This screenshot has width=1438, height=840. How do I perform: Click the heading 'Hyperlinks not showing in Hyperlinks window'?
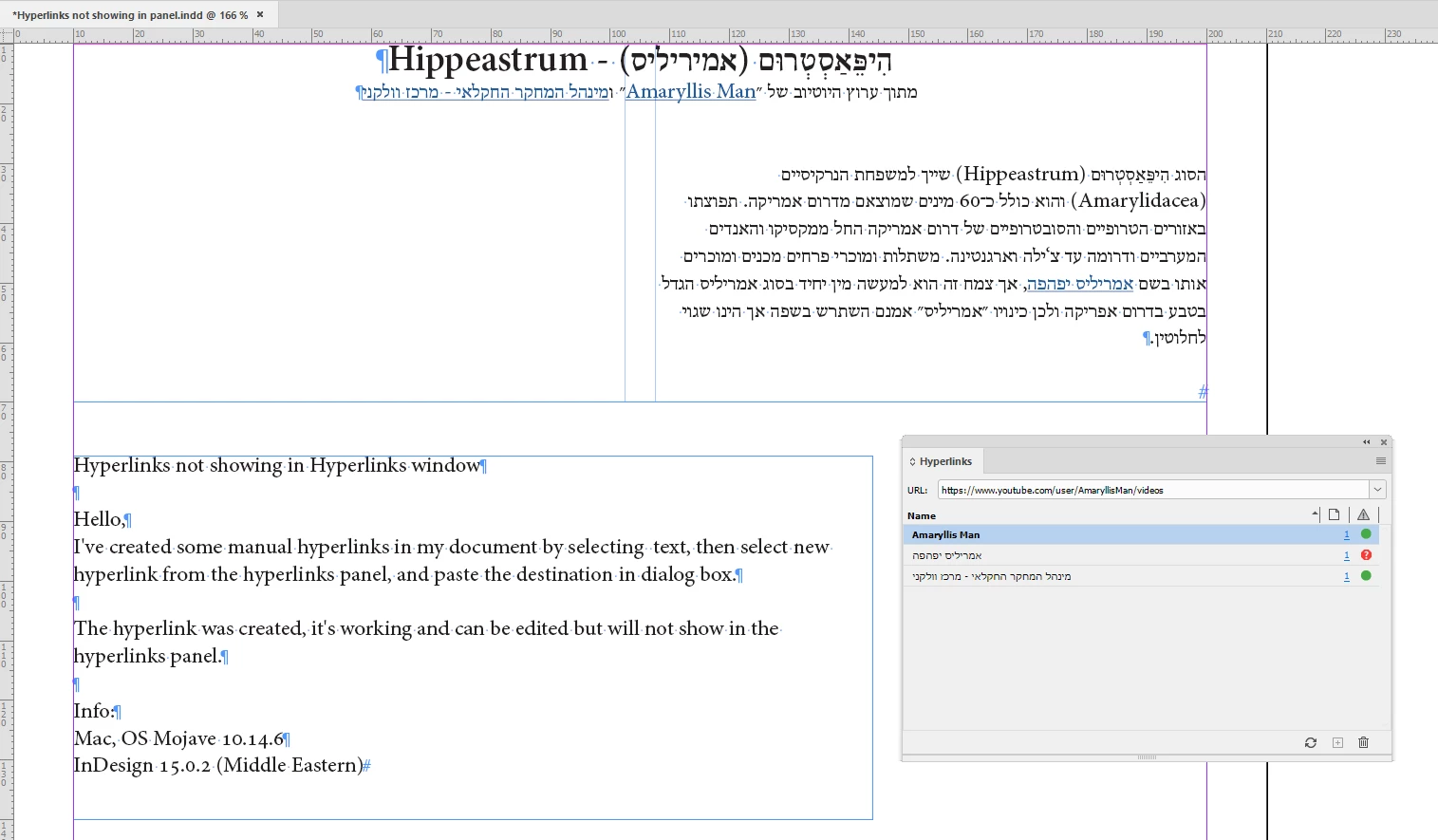point(277,465)
